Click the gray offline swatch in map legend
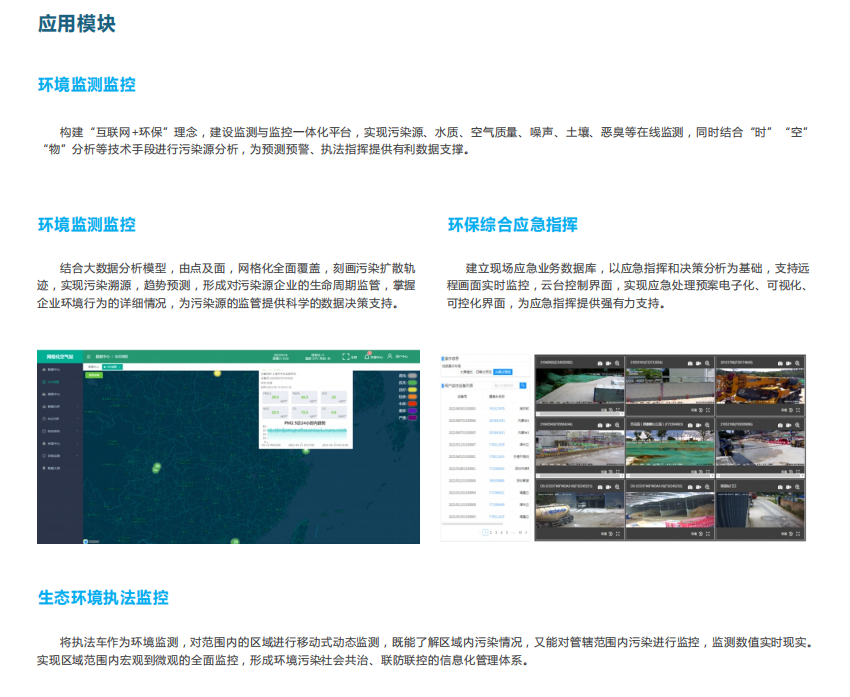Image resolution: width=850 pixels, height=697 pixels. [413, 376]
